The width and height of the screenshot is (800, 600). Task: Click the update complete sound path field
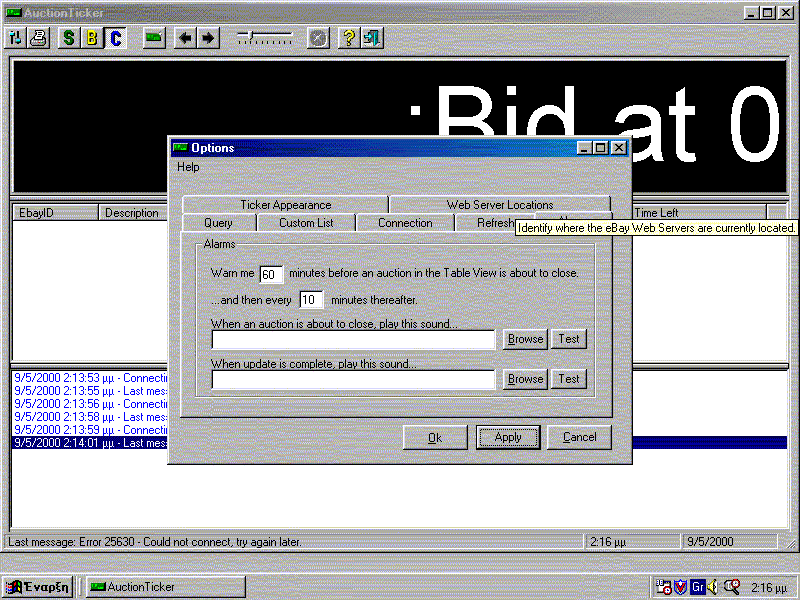click(353, 379)
